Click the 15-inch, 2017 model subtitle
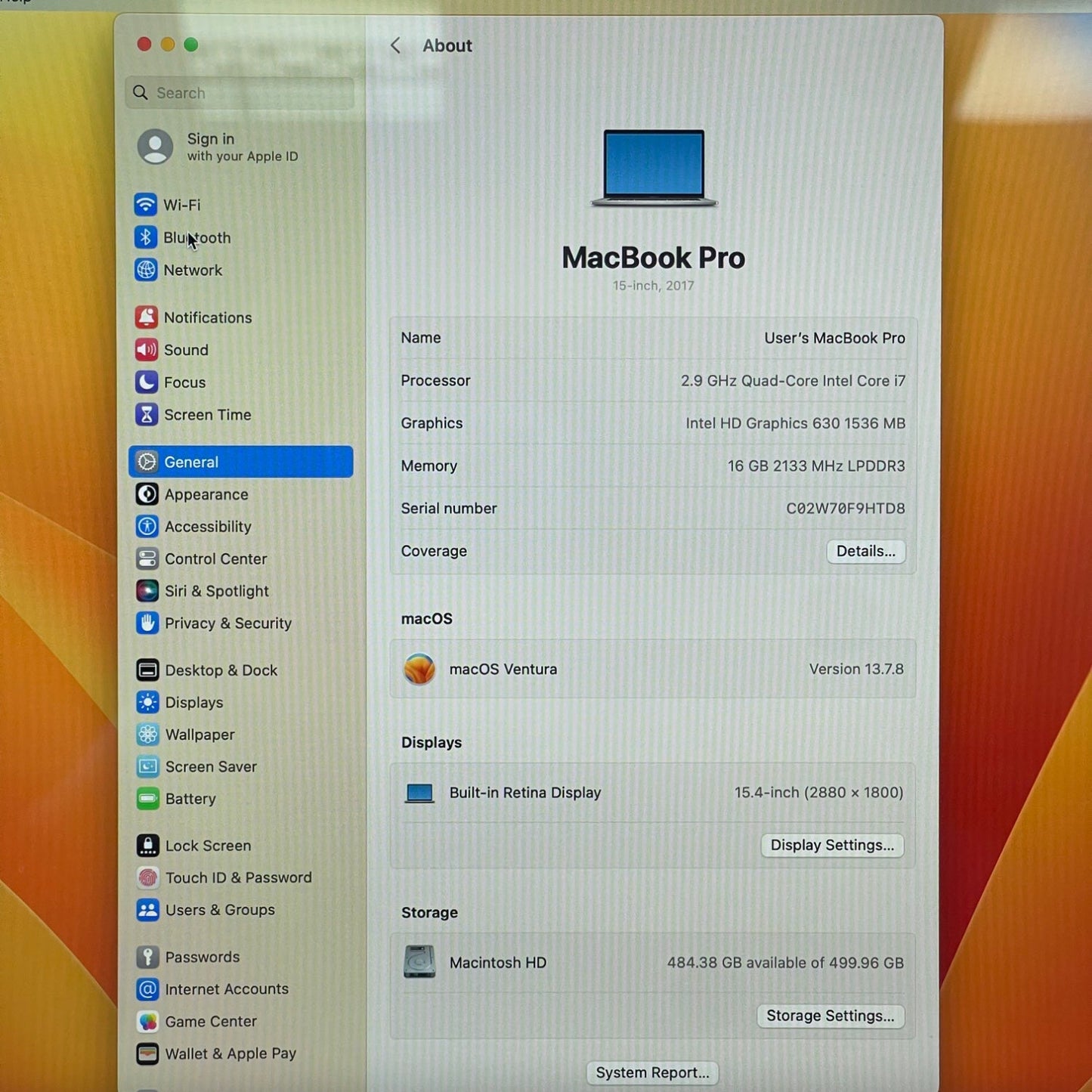This screenshot has width=1092, height=1092. pyautogui.click(x=653, y=286)
